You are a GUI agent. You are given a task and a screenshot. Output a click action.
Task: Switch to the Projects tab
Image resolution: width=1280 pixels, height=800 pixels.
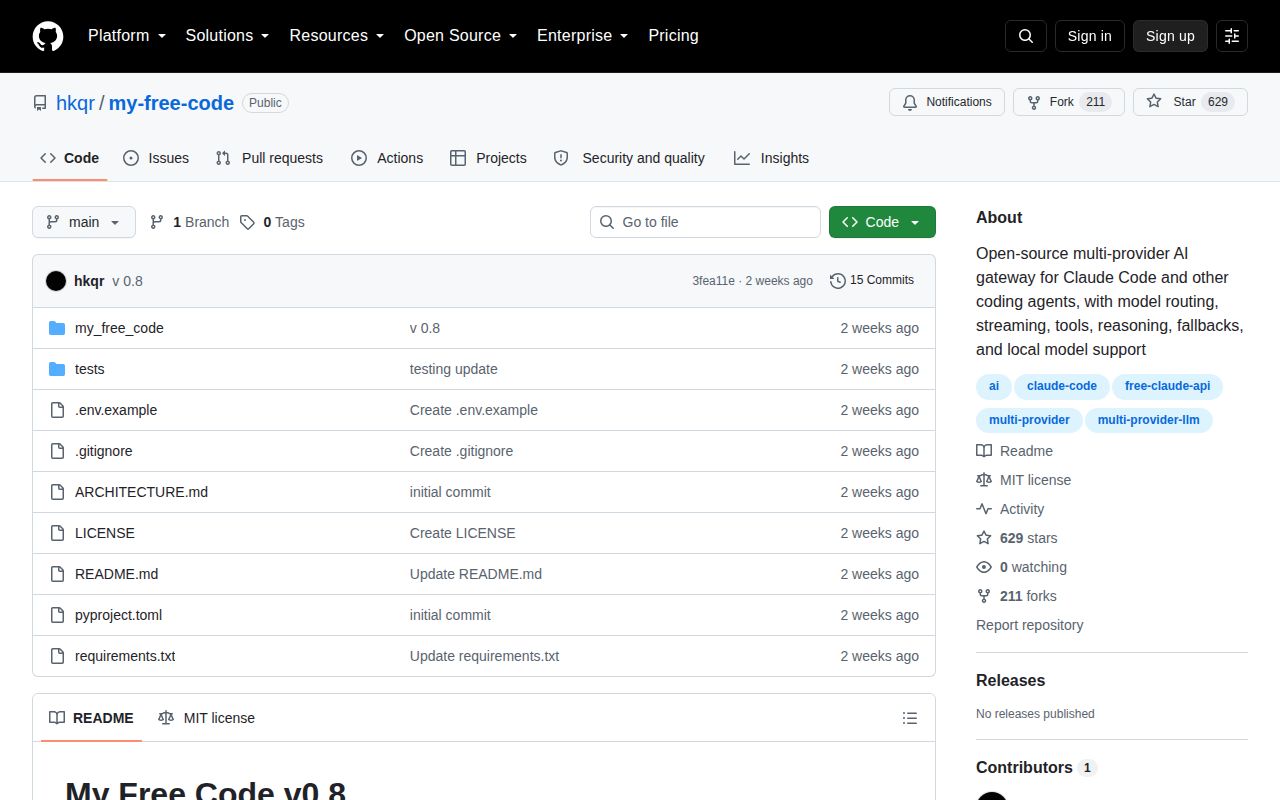[x=488, y=158]
